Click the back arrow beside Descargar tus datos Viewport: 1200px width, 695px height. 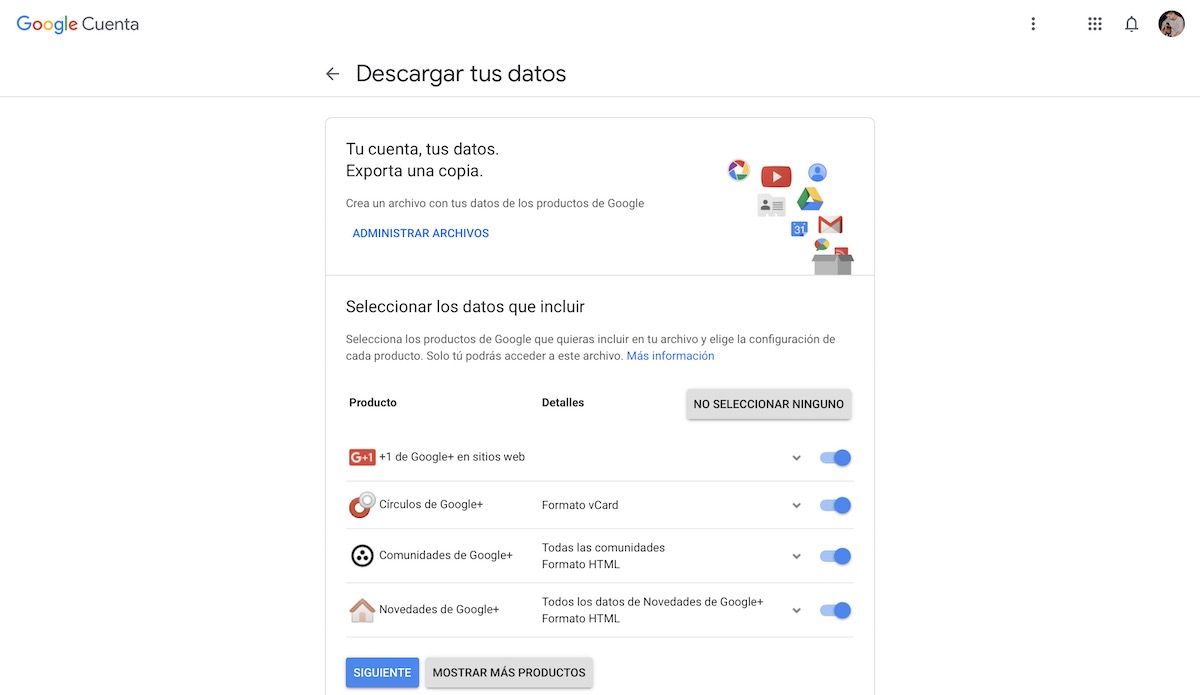pyautogui.click(x=333, y=74)
